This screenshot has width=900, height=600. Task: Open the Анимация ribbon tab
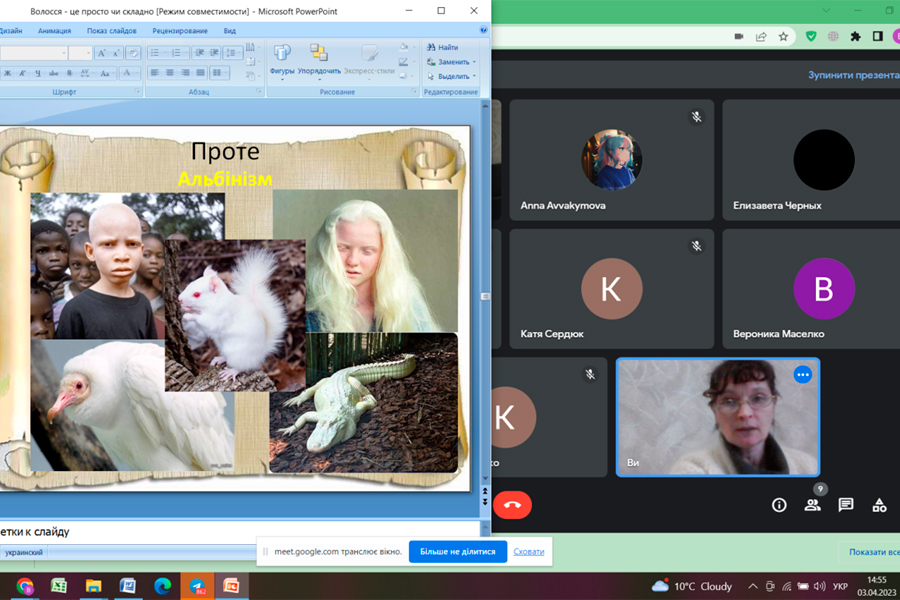[55, 31]
